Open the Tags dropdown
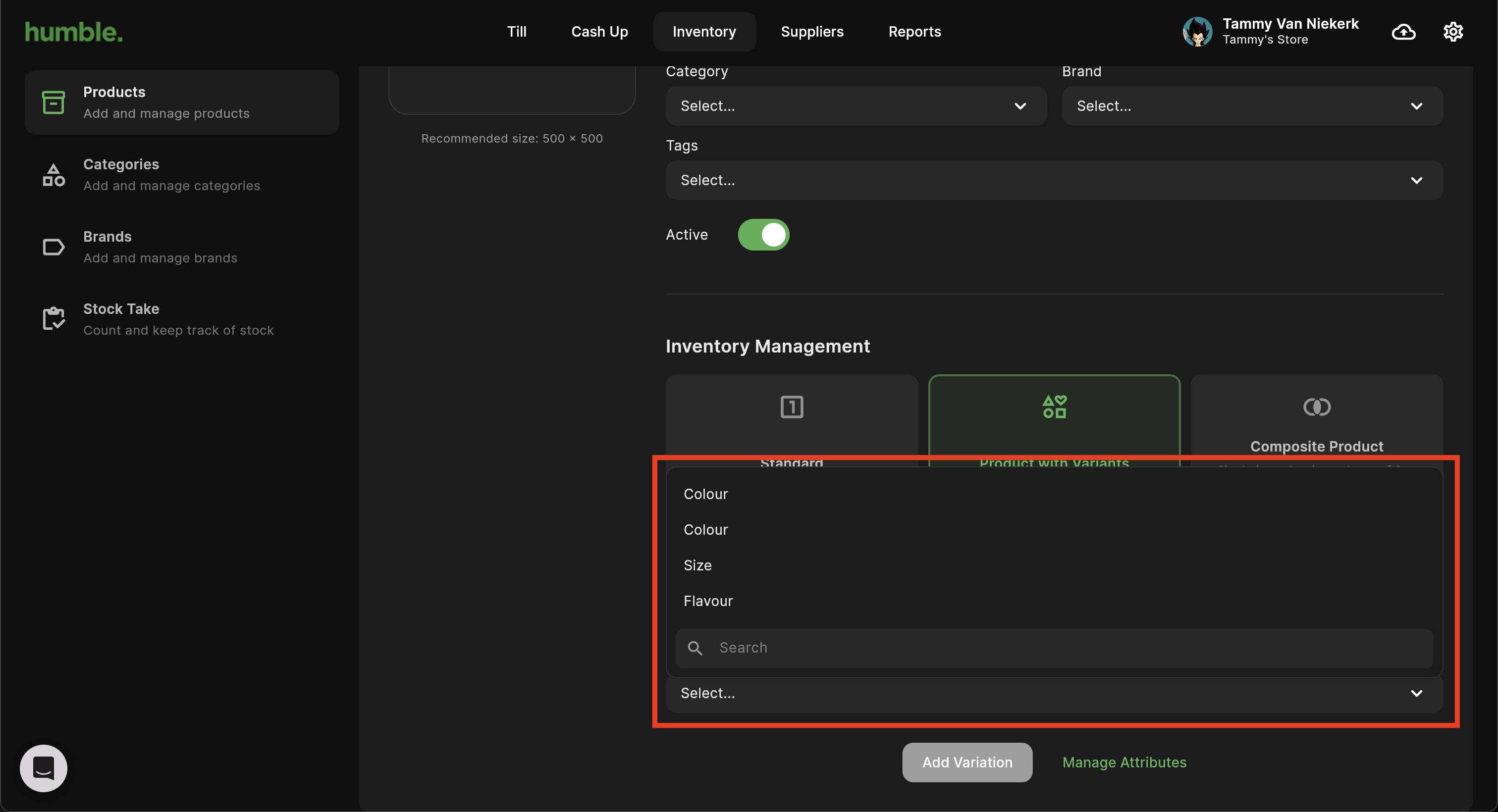Image resolution: width=1498 pixels, height=812 pixels. coord(1054,180)
